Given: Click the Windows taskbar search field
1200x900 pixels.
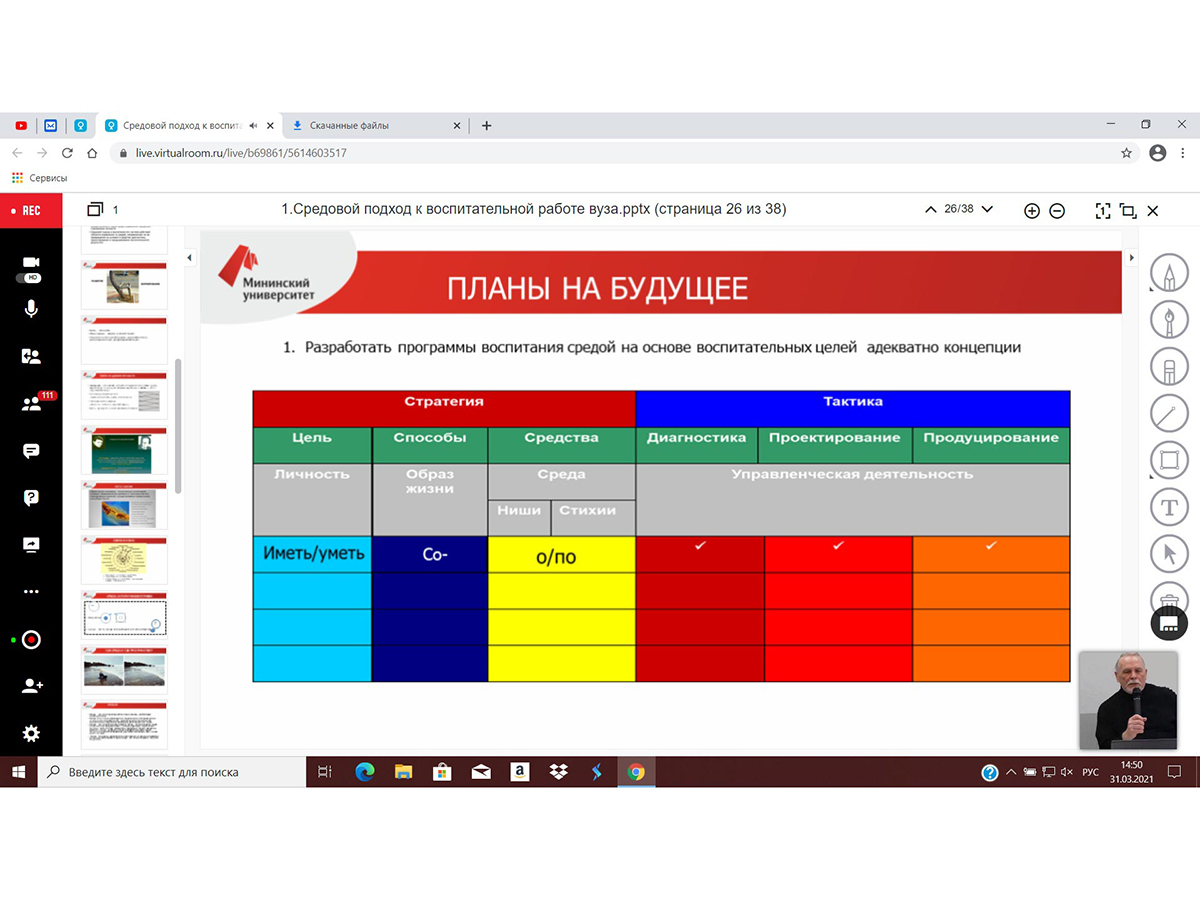Looking at the screenshot, I should click(x=172, y=772).
